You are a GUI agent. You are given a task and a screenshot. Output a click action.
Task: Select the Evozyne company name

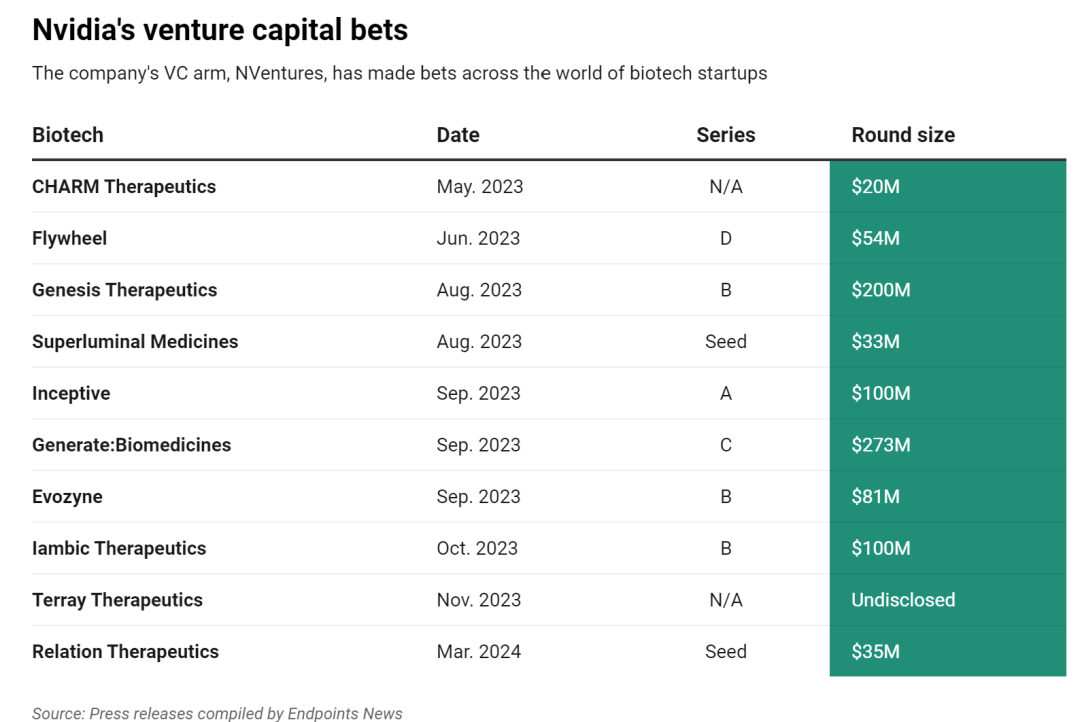(67, 497)
